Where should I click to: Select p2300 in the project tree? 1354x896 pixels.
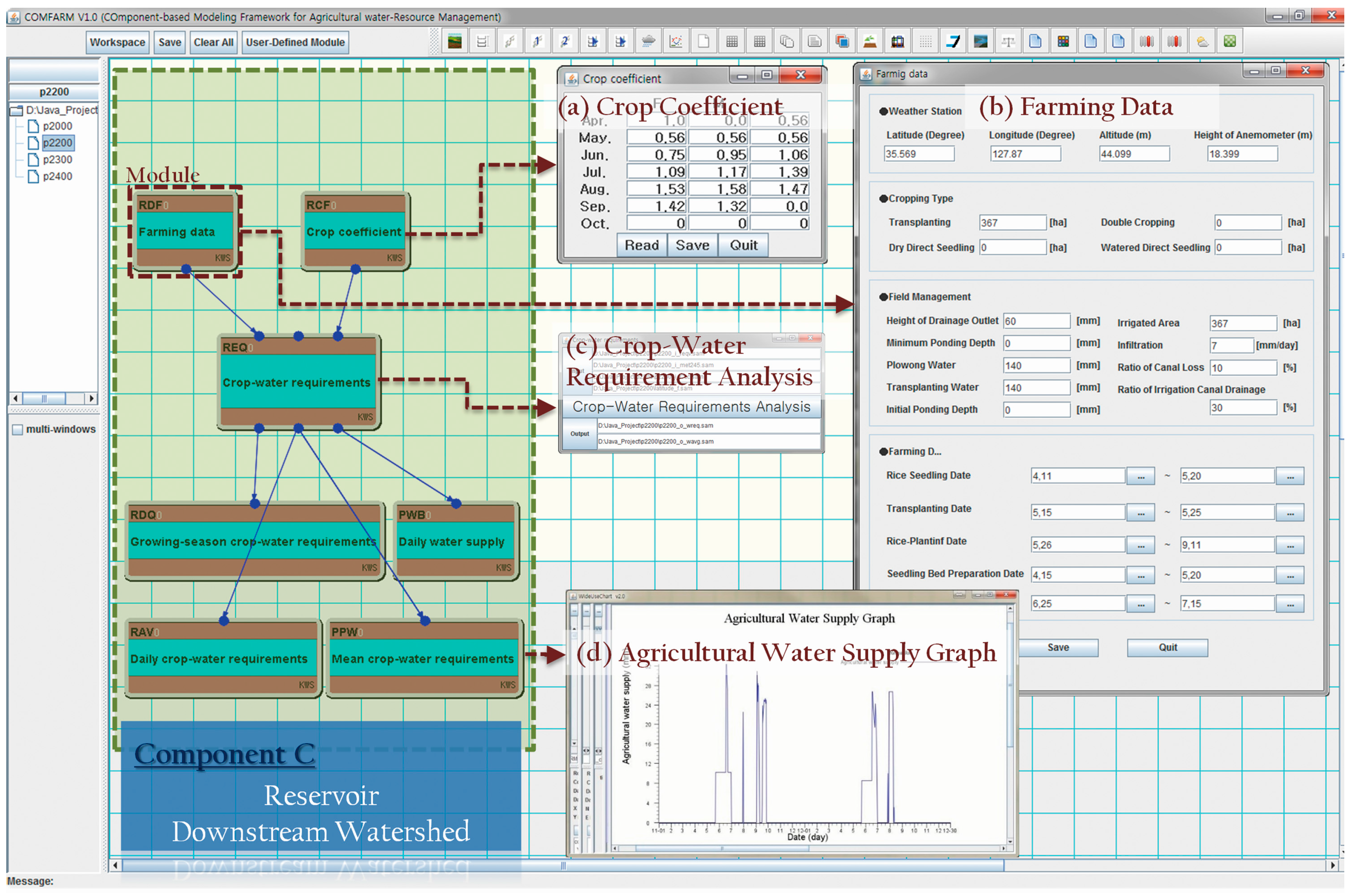pos(57,160)
